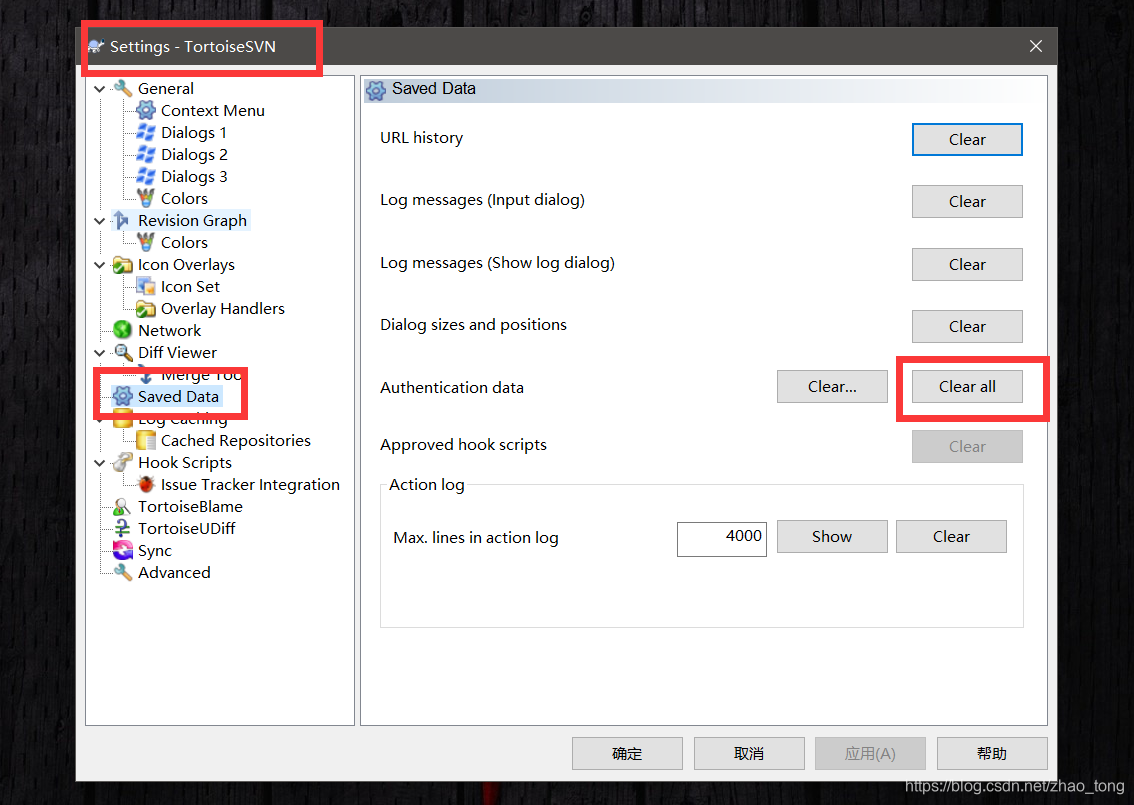Click the Overlay Handlers icon
1134x805 pixels.
[145, 308]
